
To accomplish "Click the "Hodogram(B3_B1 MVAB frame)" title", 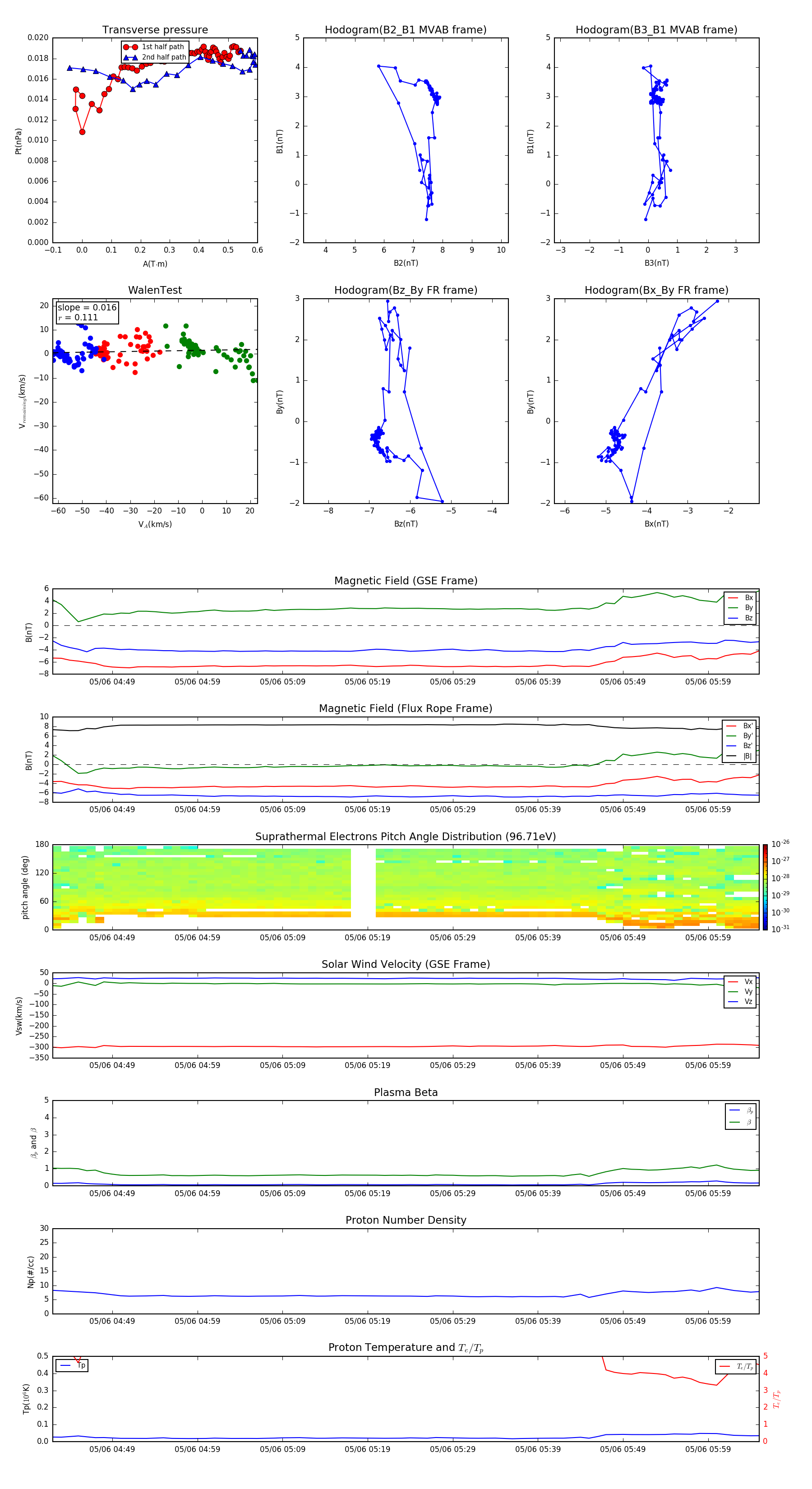I will click(x=656, y=29).
